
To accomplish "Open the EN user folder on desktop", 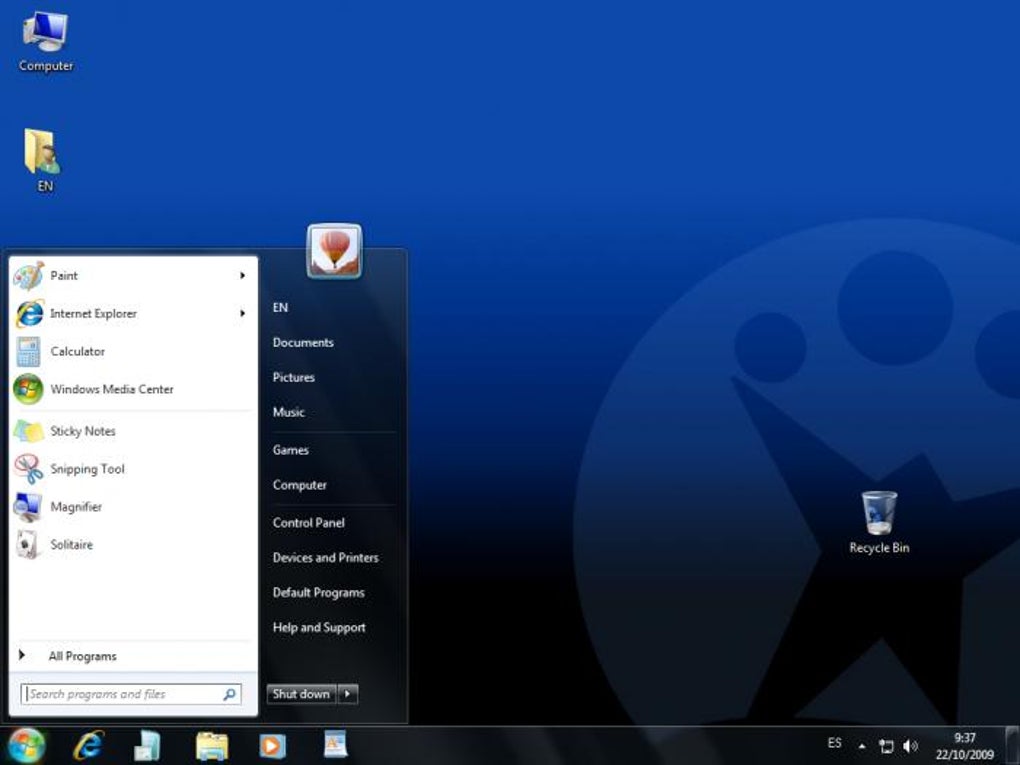I will click(x=44, y=160).
